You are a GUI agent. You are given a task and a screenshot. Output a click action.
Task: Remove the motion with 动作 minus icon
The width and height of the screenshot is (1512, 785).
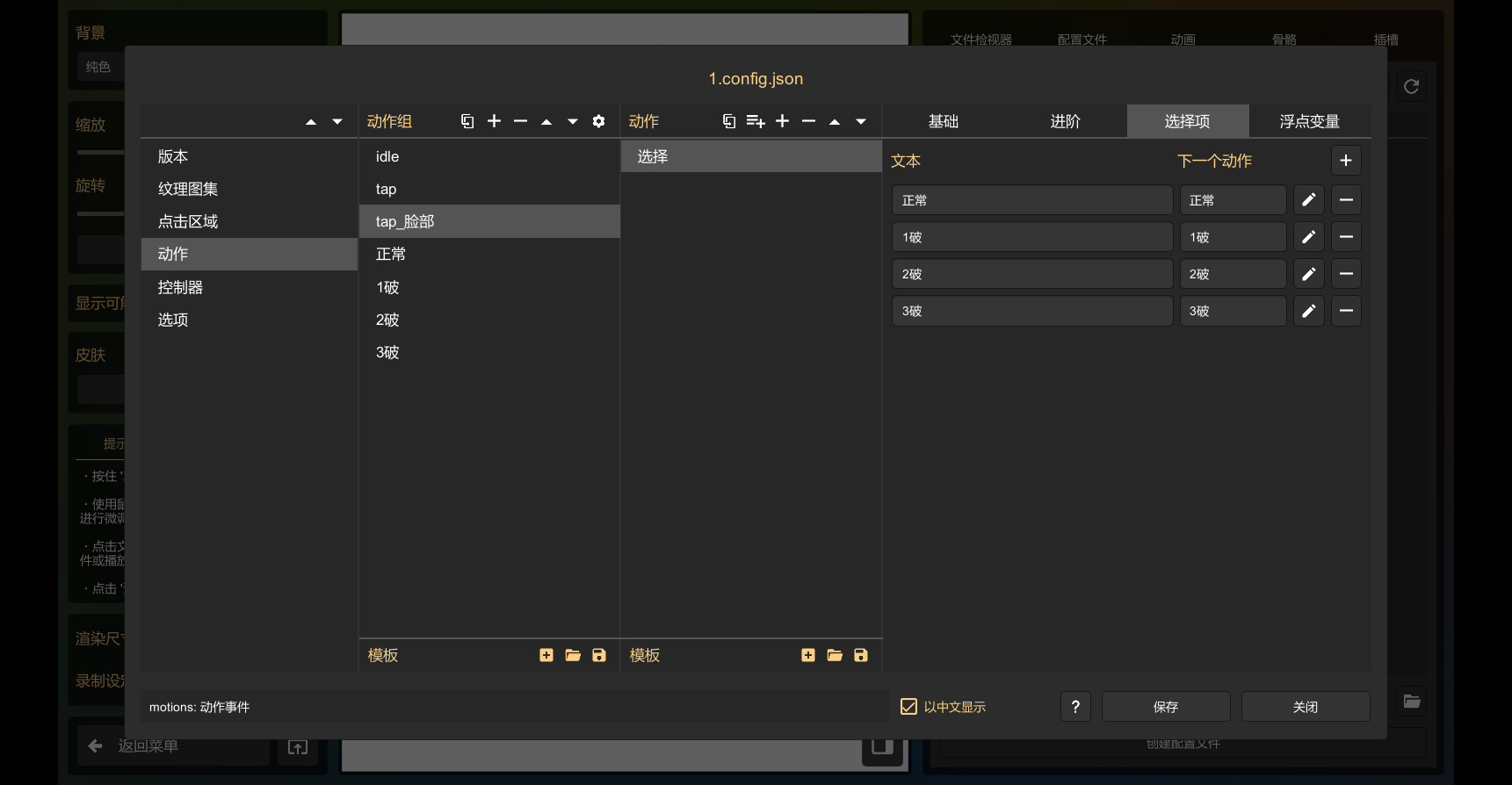(808, 121)
